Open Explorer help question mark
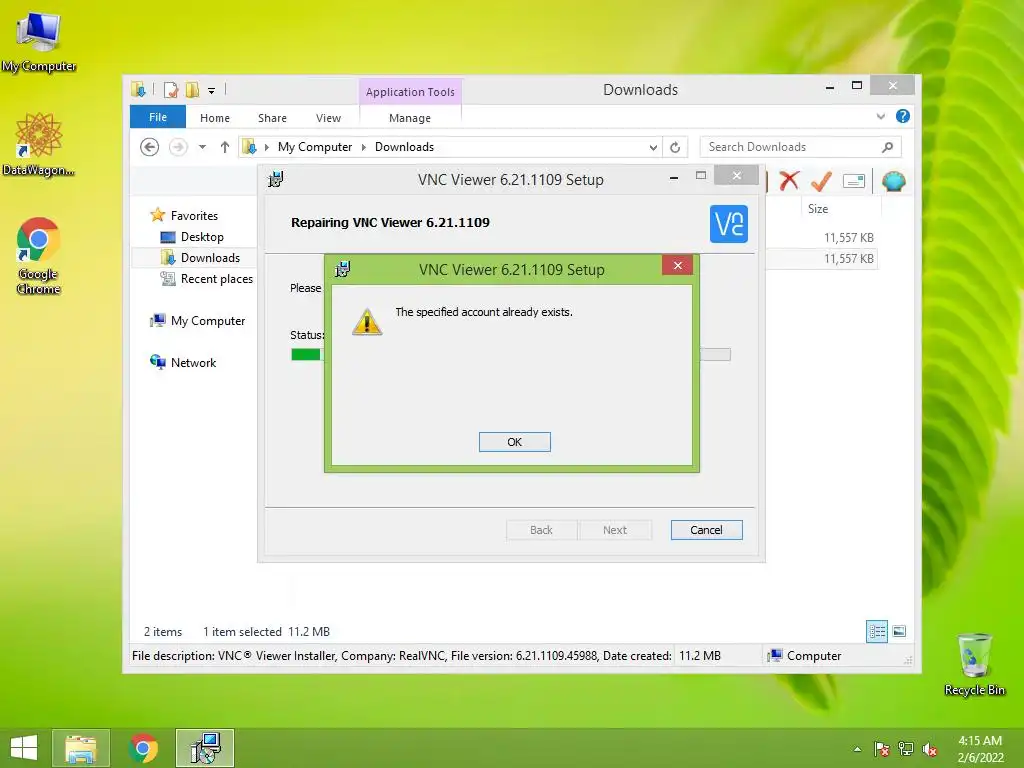Screen dimensions: 1024x768 (x=903, y=116)
